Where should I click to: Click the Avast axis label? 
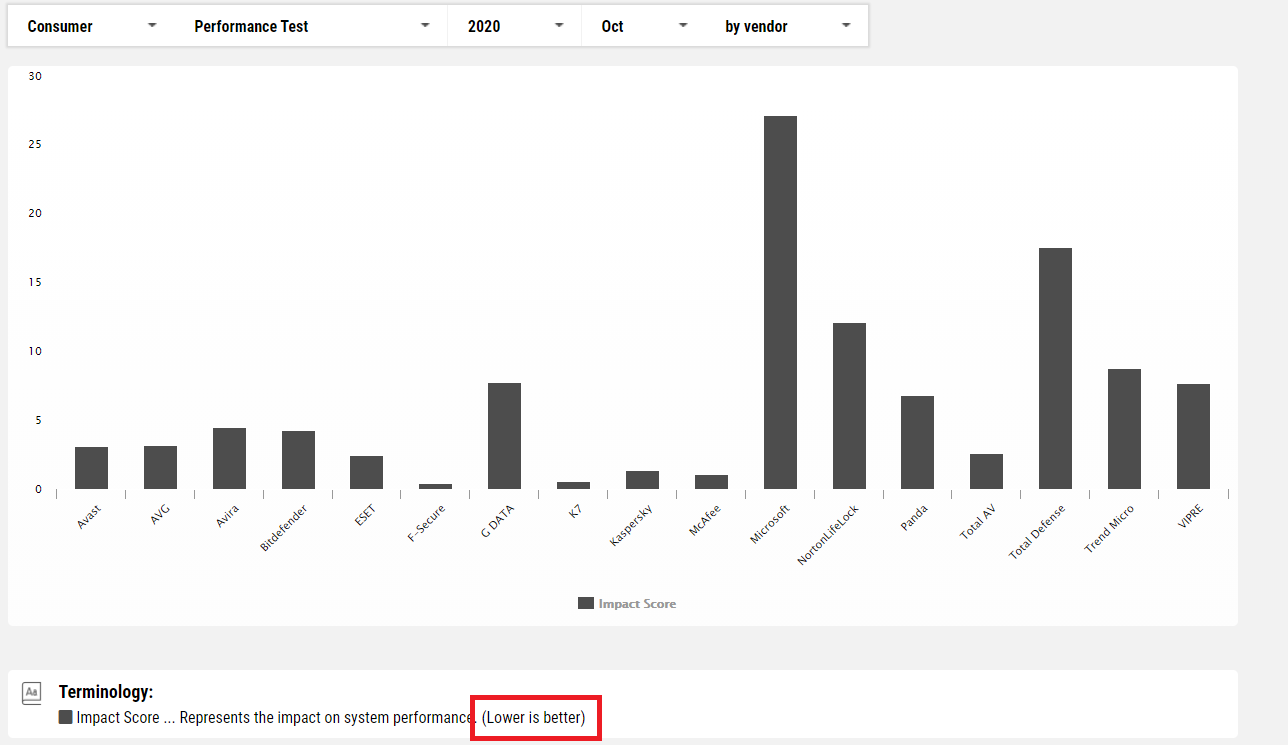point(89,516)
